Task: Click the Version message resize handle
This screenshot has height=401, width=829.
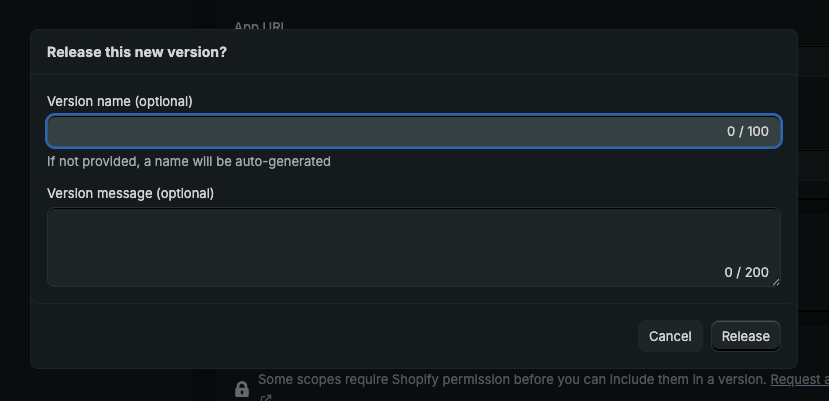Action: point(774,281)
